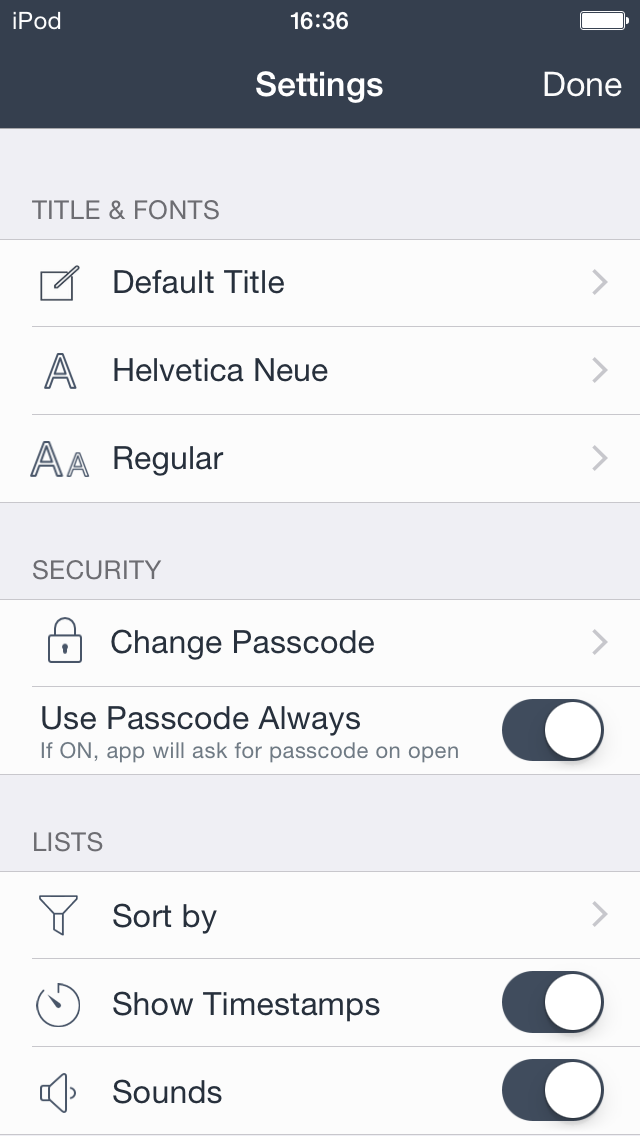Disable the Show Timestamps switch
Image resolution: width=640 pixels, height=1136 pixels.
tap(553, 1003)
